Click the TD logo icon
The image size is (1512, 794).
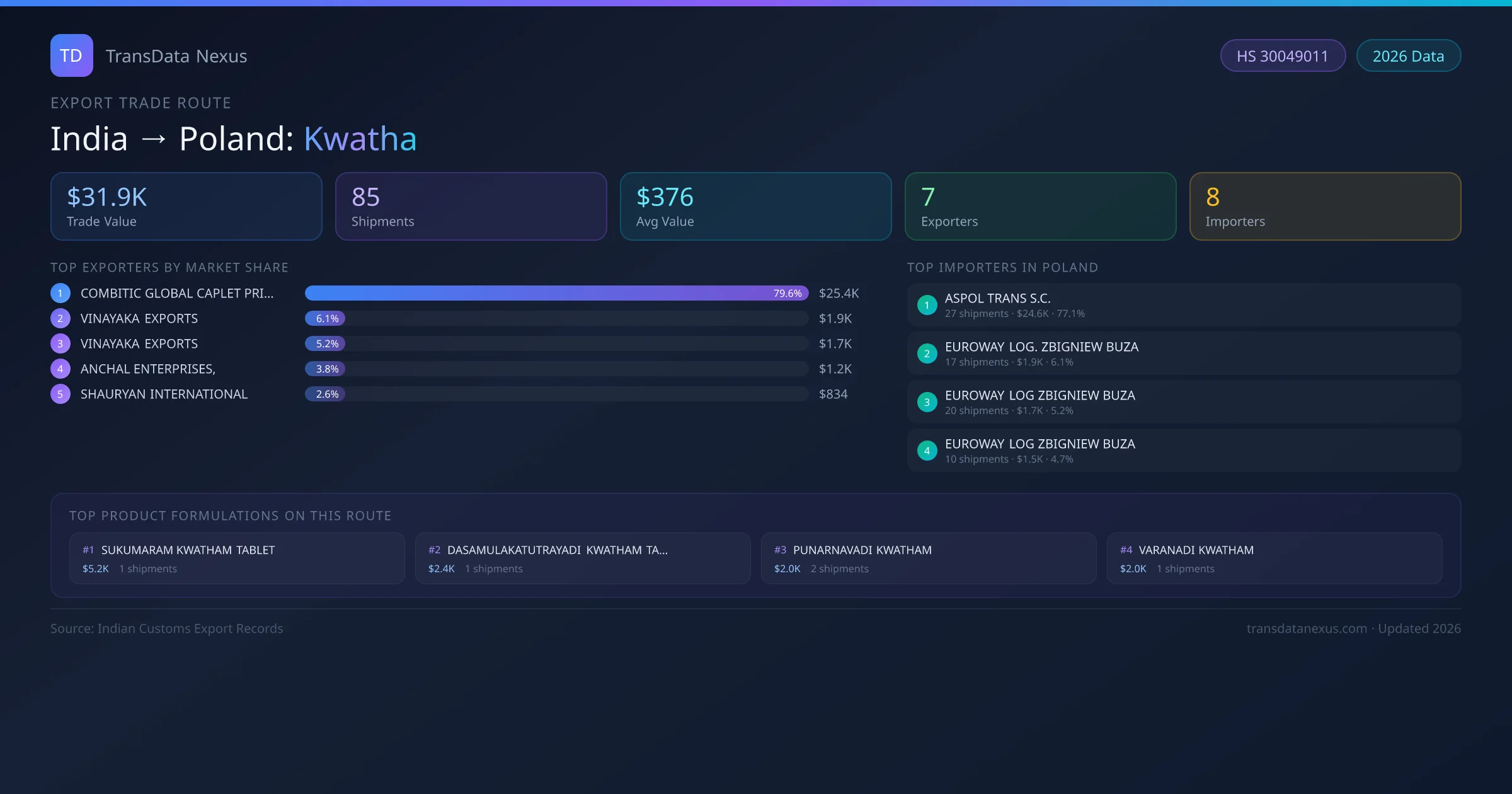(71, 55)
